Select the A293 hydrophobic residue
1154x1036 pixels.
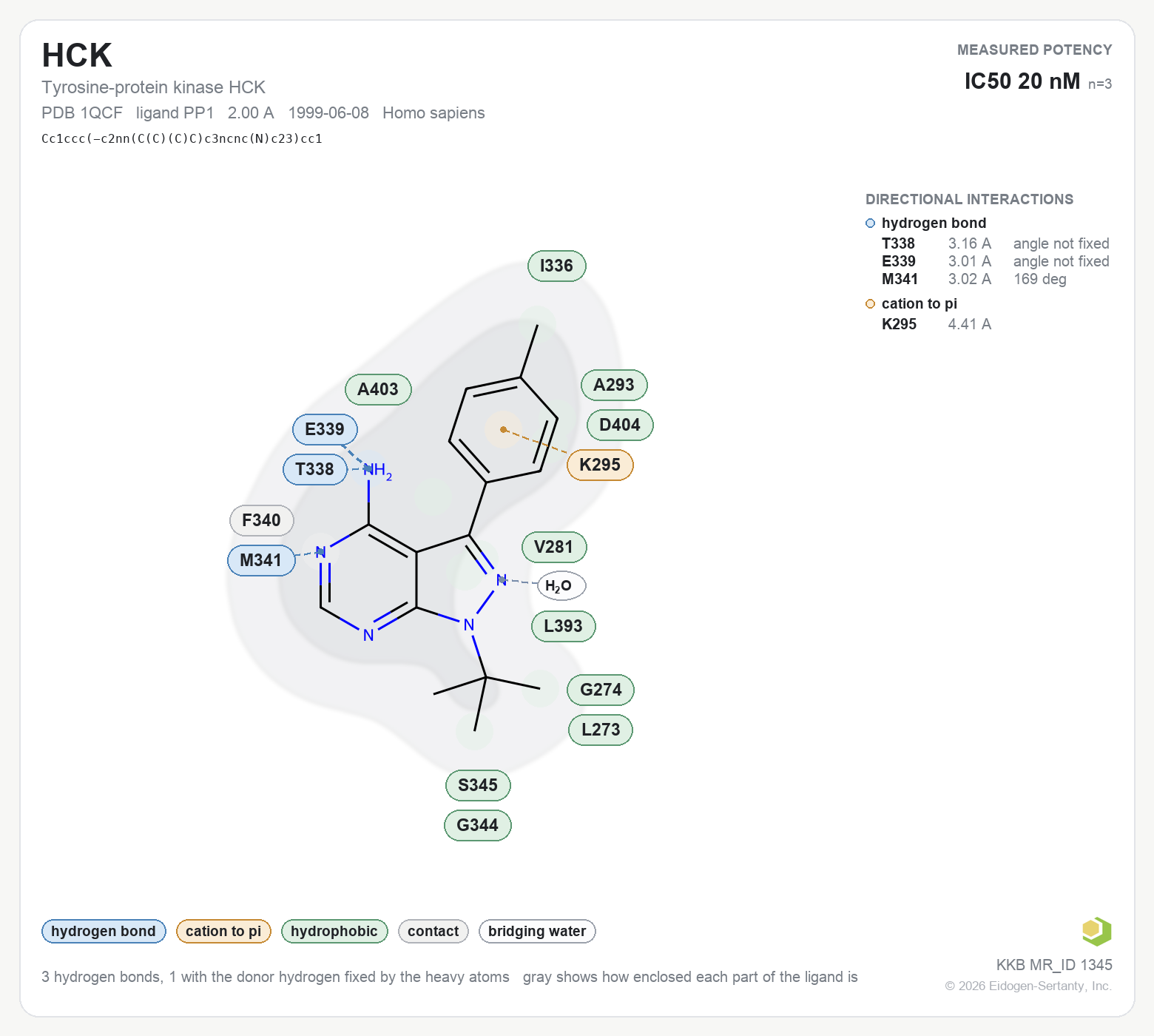point(614,385)
